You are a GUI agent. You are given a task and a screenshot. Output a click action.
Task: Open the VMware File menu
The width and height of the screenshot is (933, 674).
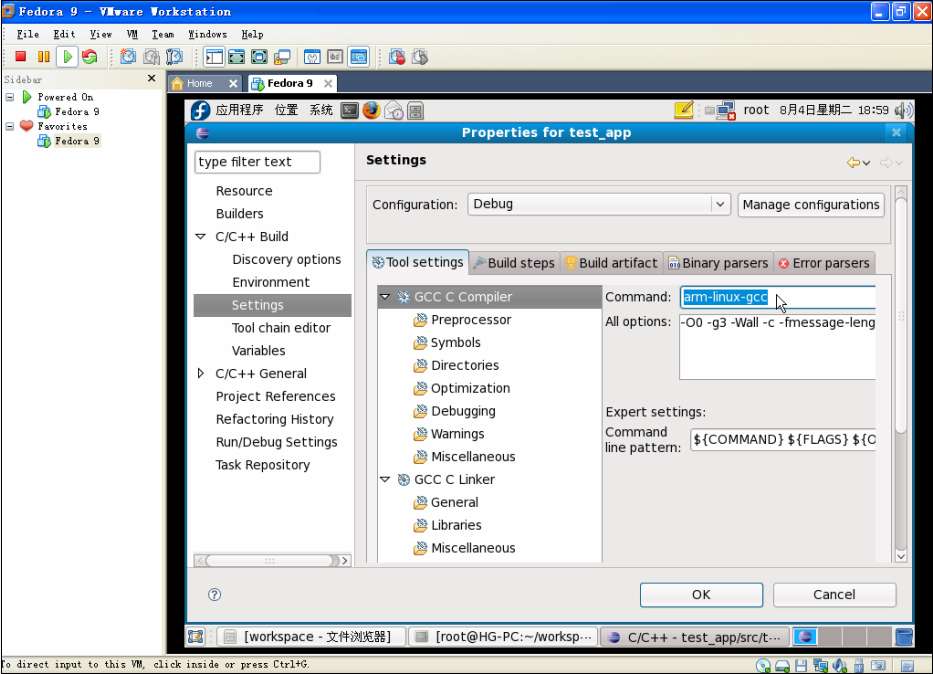pos(28,34)
